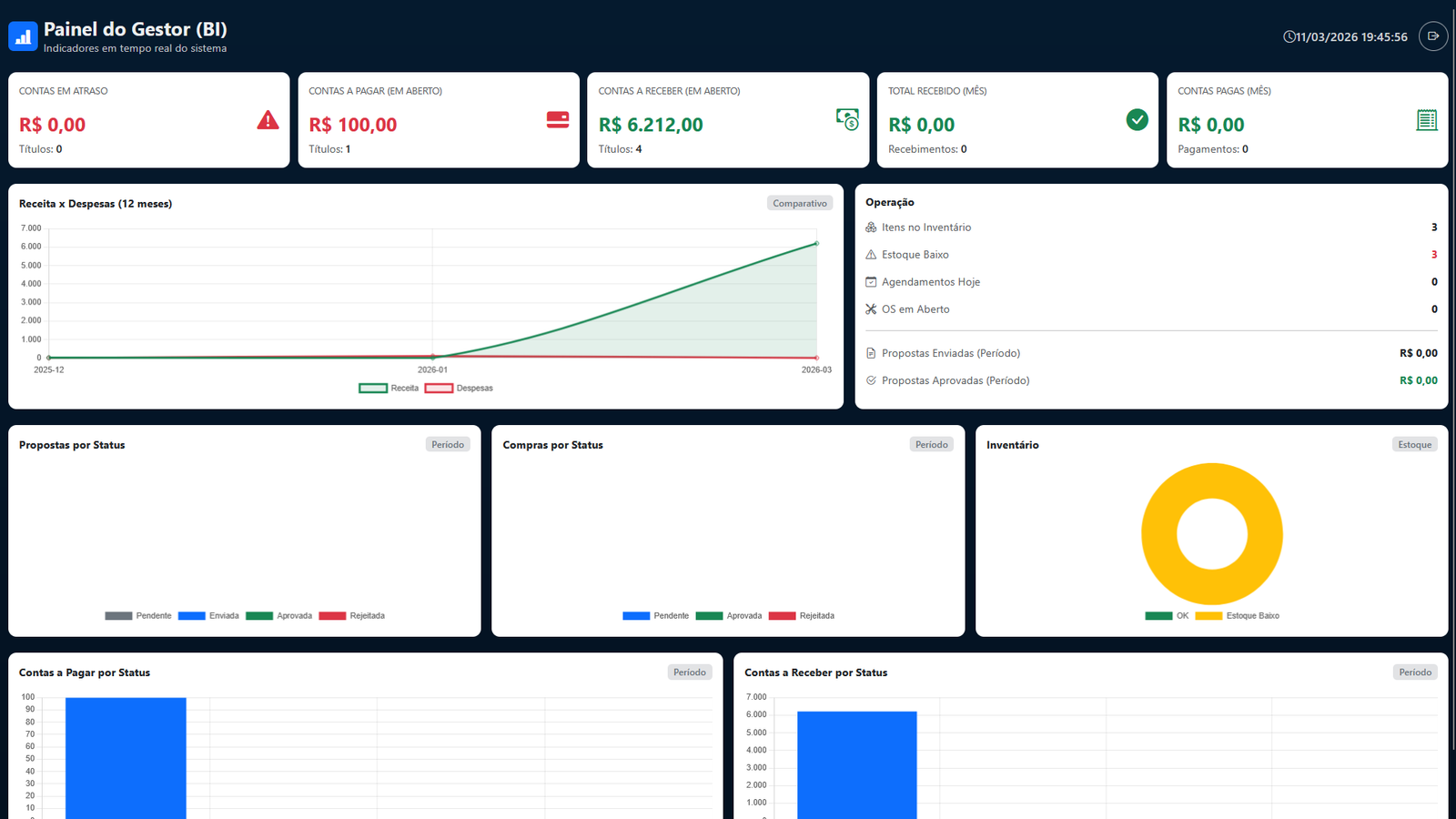Open the Período selector on Compras por Status
This screenshot has height=819, width=1456.
pos(931,444)
